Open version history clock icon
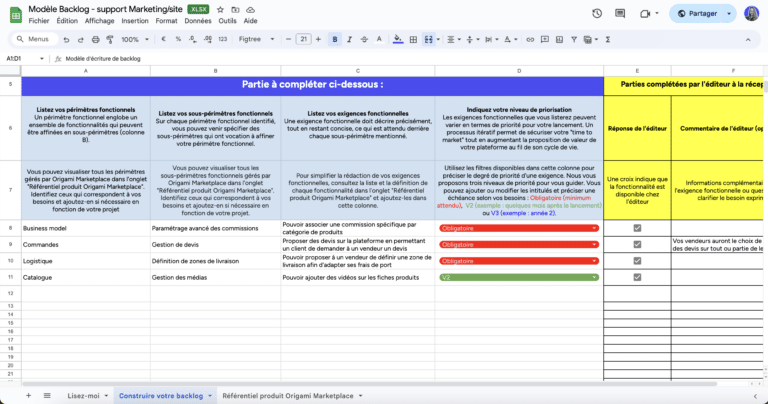 click(x=597, y=14)
